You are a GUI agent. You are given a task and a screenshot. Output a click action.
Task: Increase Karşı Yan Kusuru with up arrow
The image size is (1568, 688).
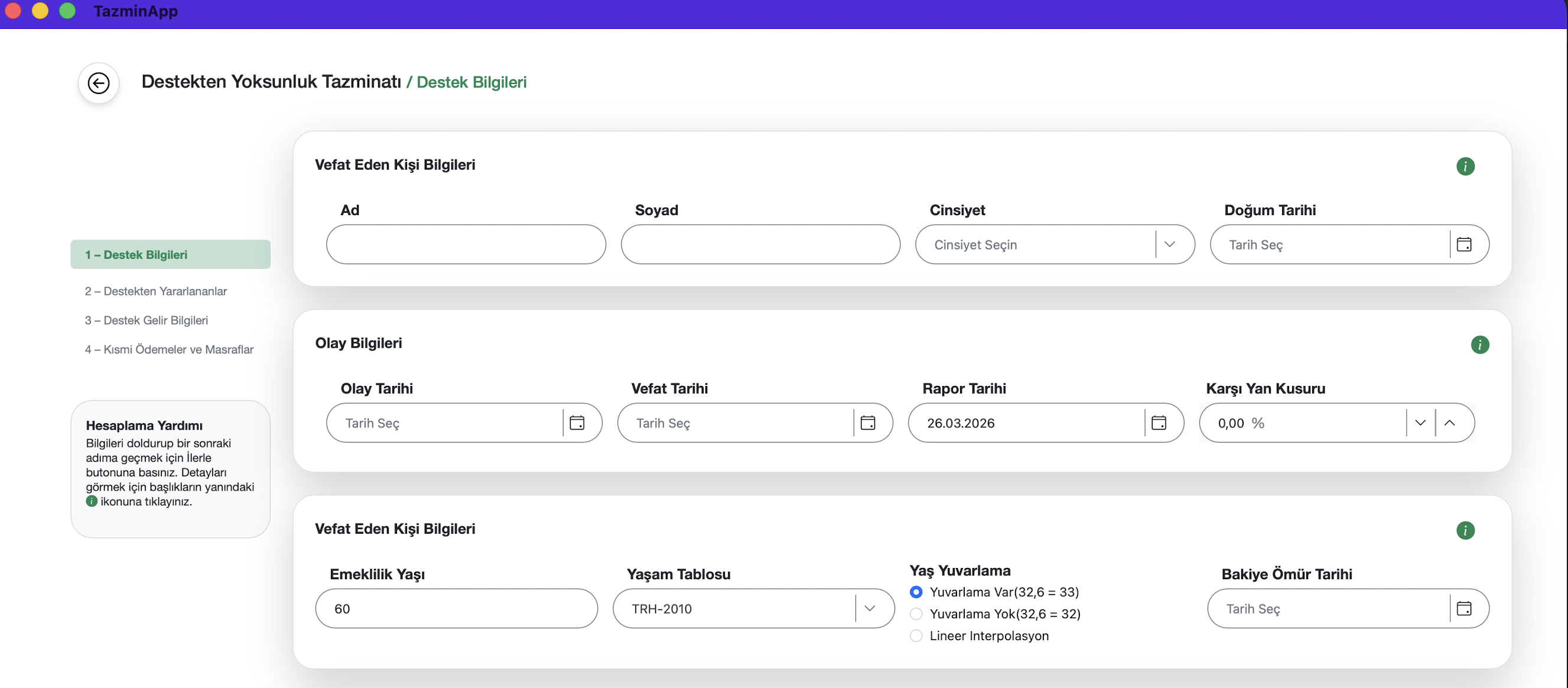pyautogui.click(x=1449, y=423)
